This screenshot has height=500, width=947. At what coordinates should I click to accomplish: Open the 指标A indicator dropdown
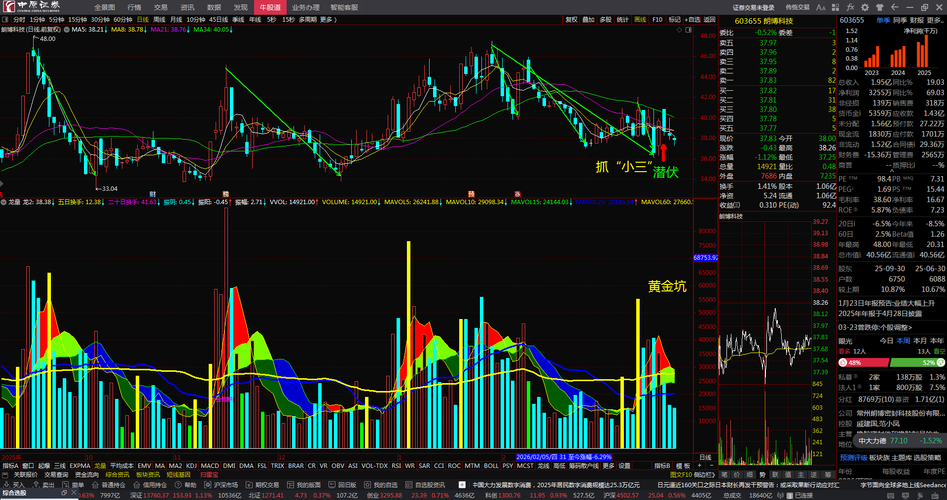pos(10,466)
